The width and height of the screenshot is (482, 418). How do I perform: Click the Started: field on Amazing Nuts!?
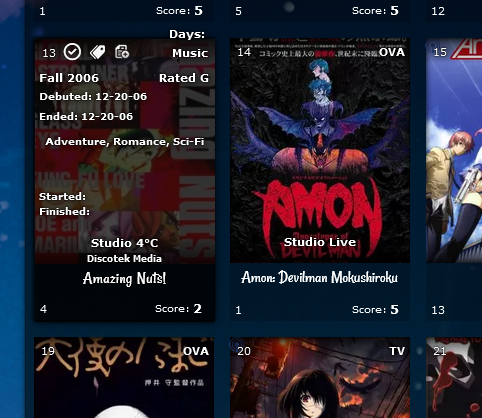[x=62, y=197]
